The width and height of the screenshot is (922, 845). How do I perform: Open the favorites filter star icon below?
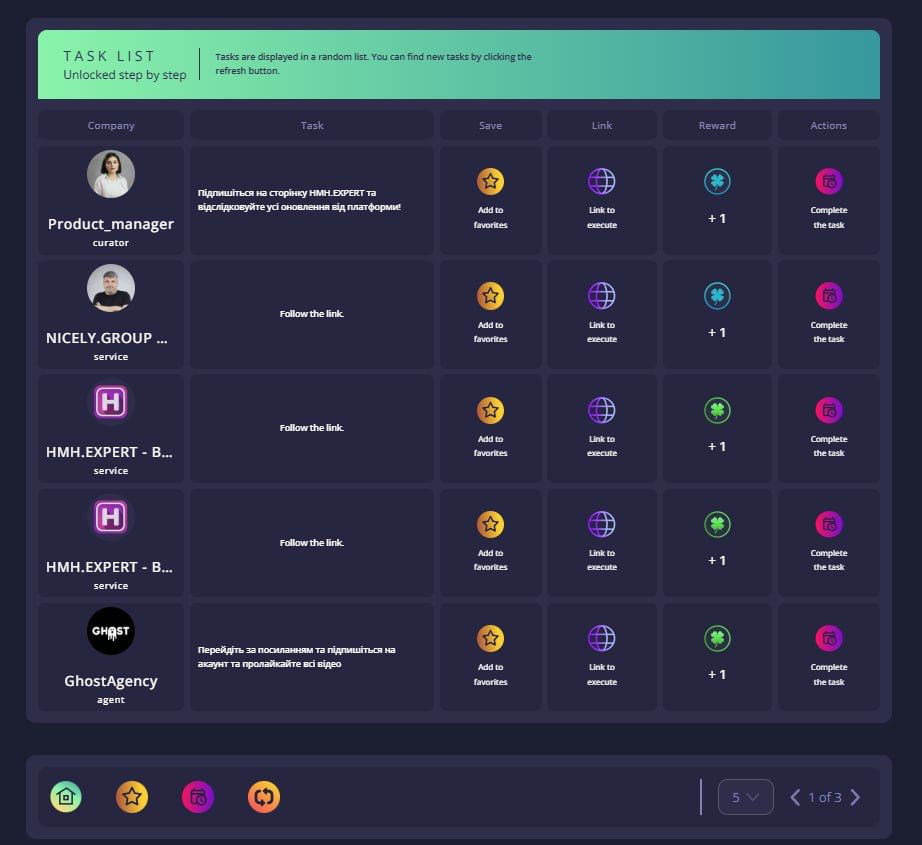pos(132,797)
